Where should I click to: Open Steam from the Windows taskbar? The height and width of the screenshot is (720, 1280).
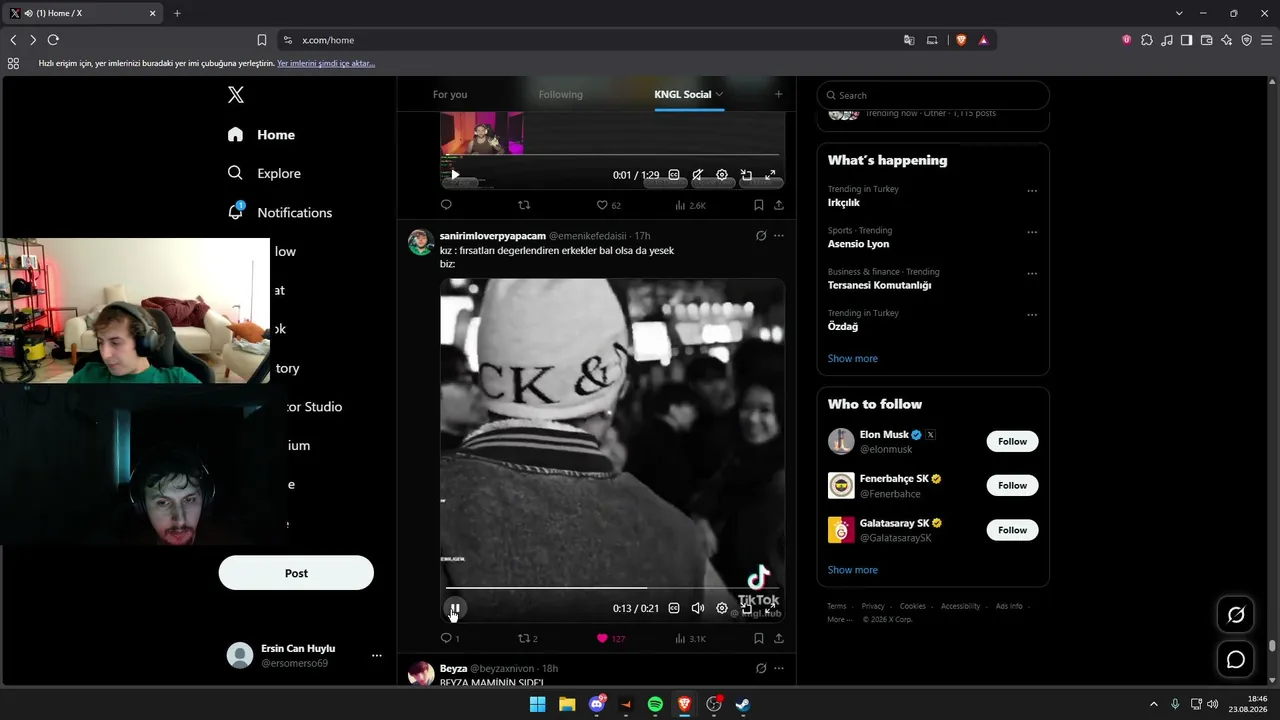743,704
